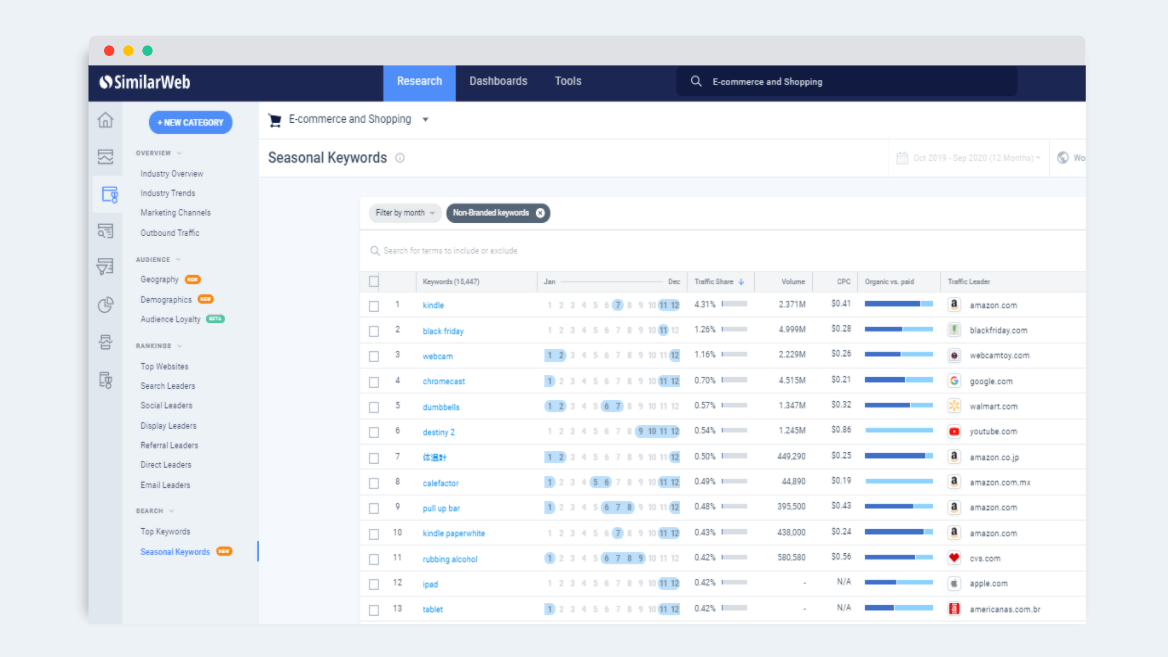Viewport: 1168px width, 657px height.
Task: Check the webcam row checkbox
Action: tap(374, 357)
